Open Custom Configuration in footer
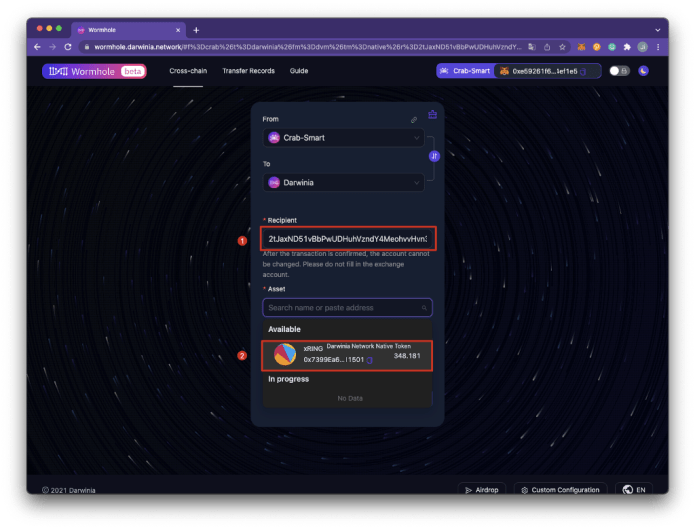 [561, 490]
